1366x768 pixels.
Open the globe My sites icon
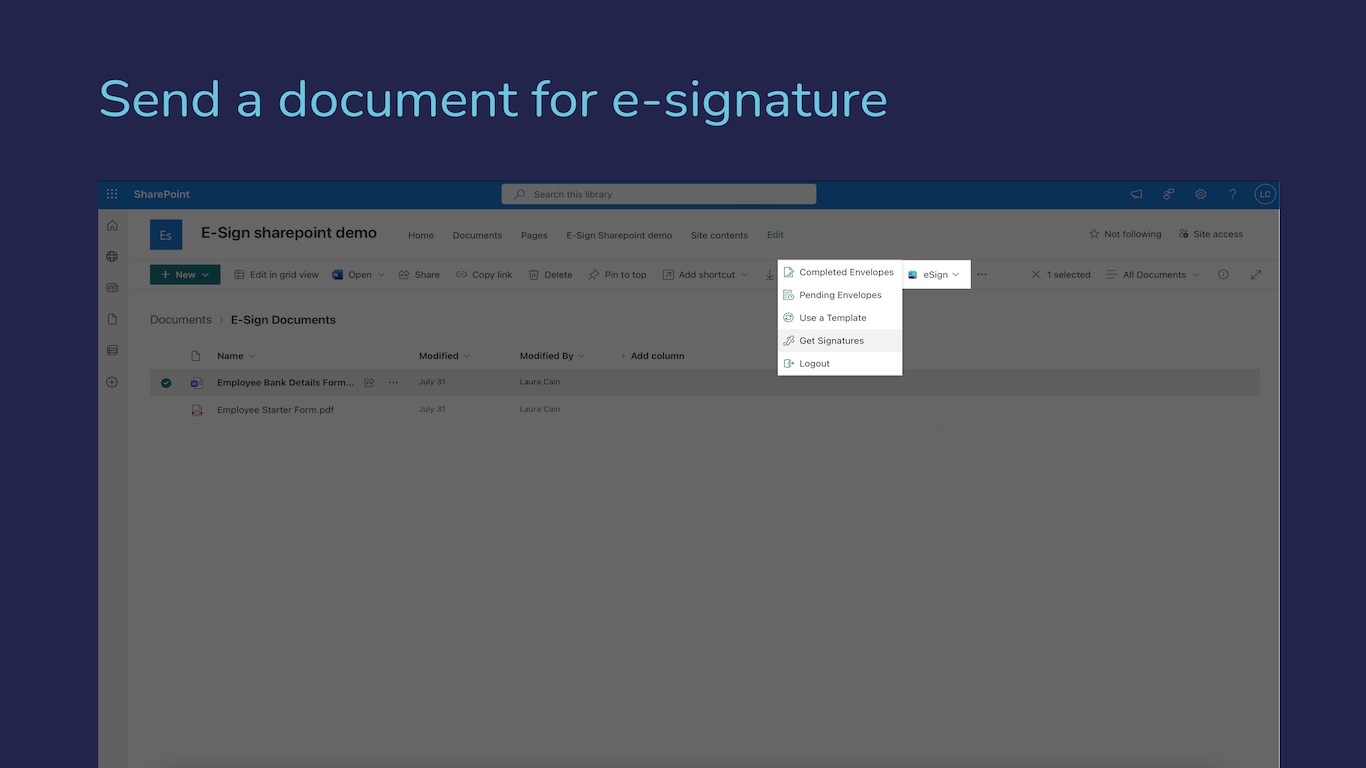point(112,256)
